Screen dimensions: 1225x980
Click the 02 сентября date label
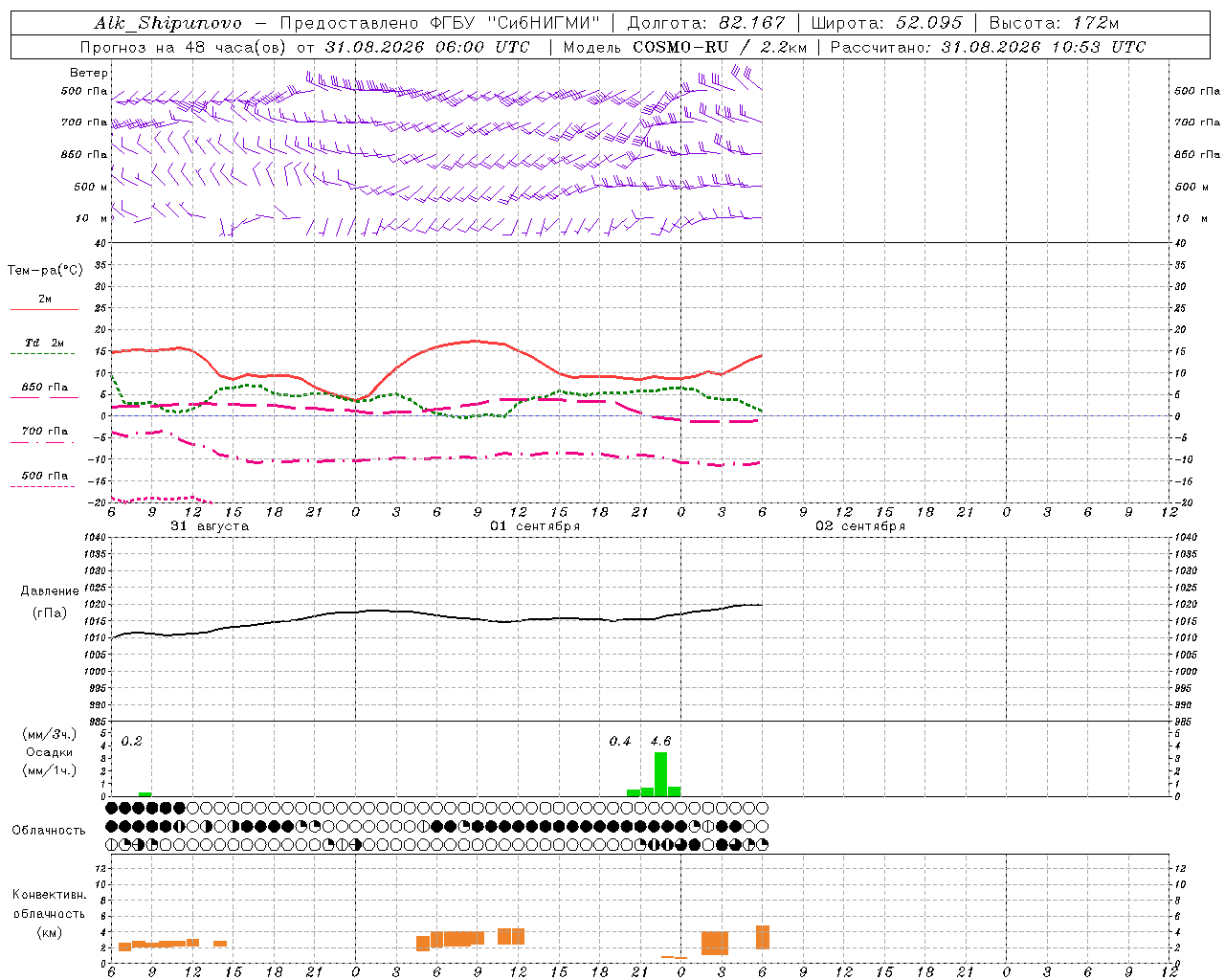(860, 526)
